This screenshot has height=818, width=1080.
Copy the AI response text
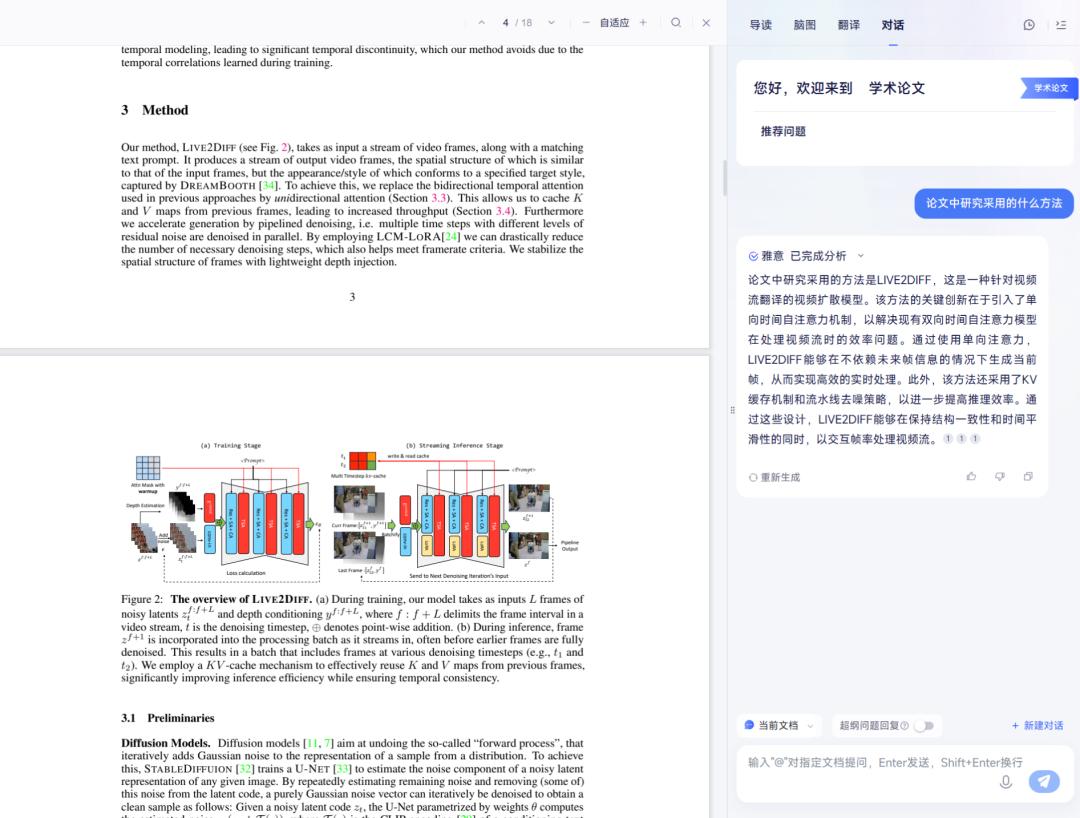[1028, 477]
